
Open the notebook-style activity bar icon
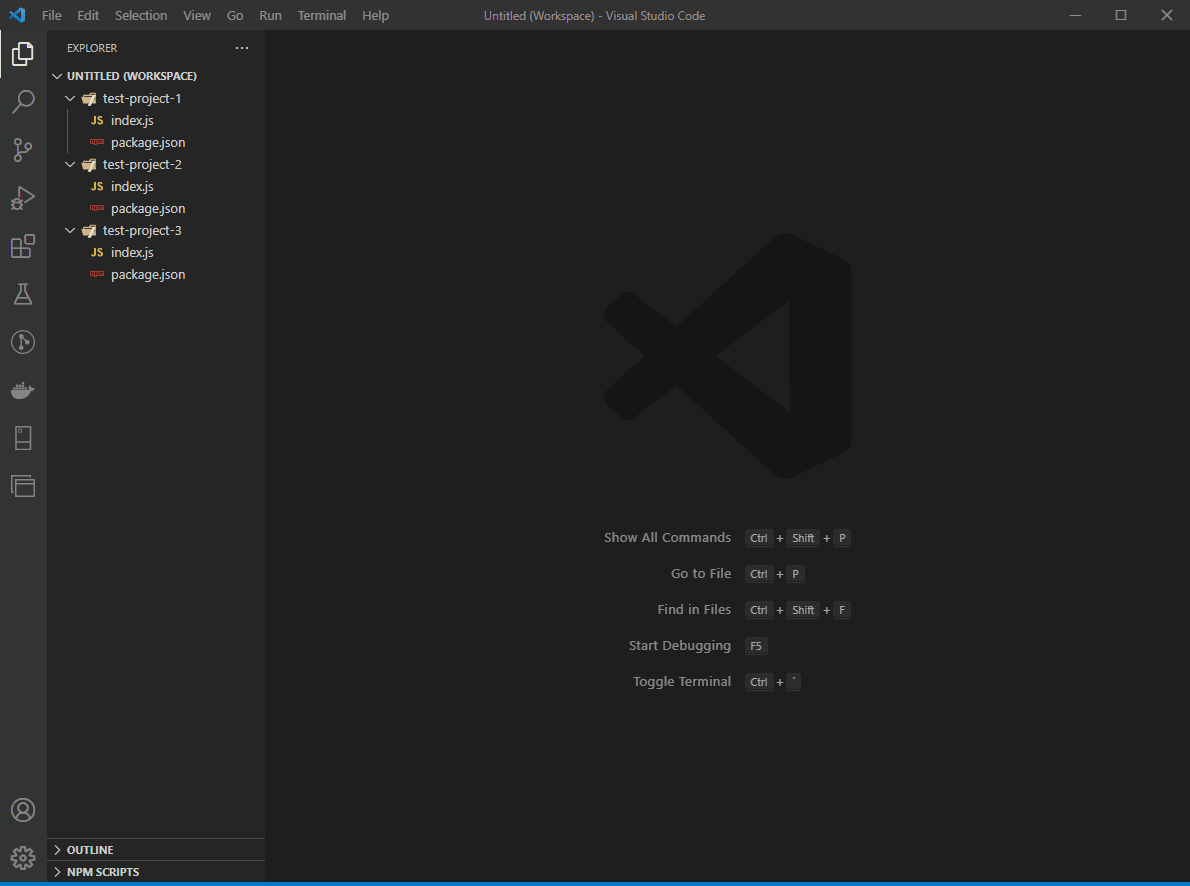click(x=23, y=438)
